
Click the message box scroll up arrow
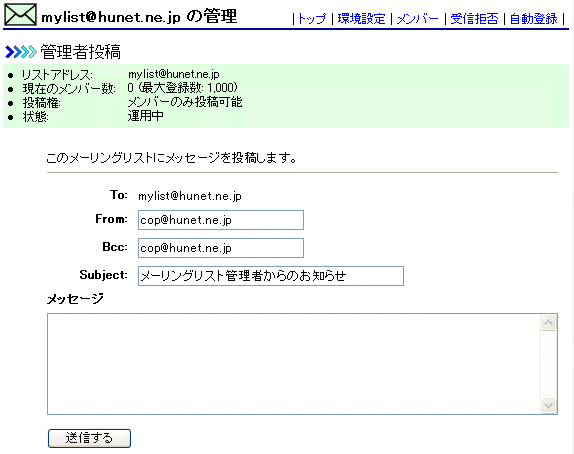click(x=548, y=323)
